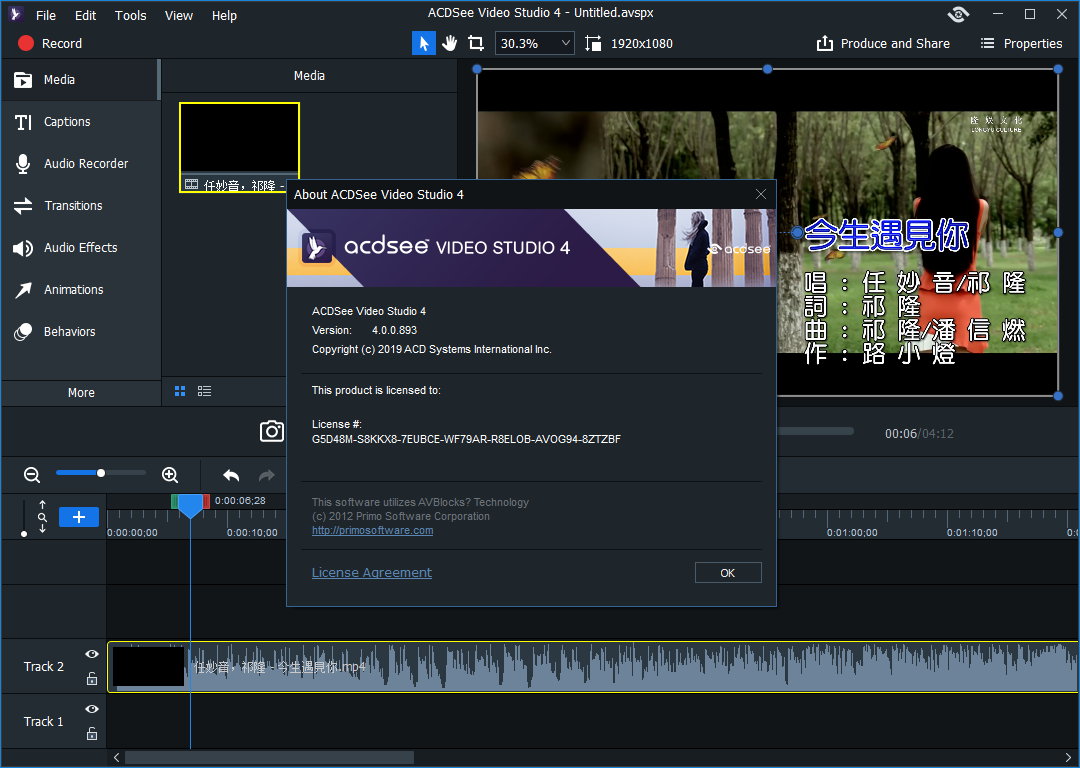Click OK in the About dialog
This screenshot has height=768, width=1080.
point(728,573)
